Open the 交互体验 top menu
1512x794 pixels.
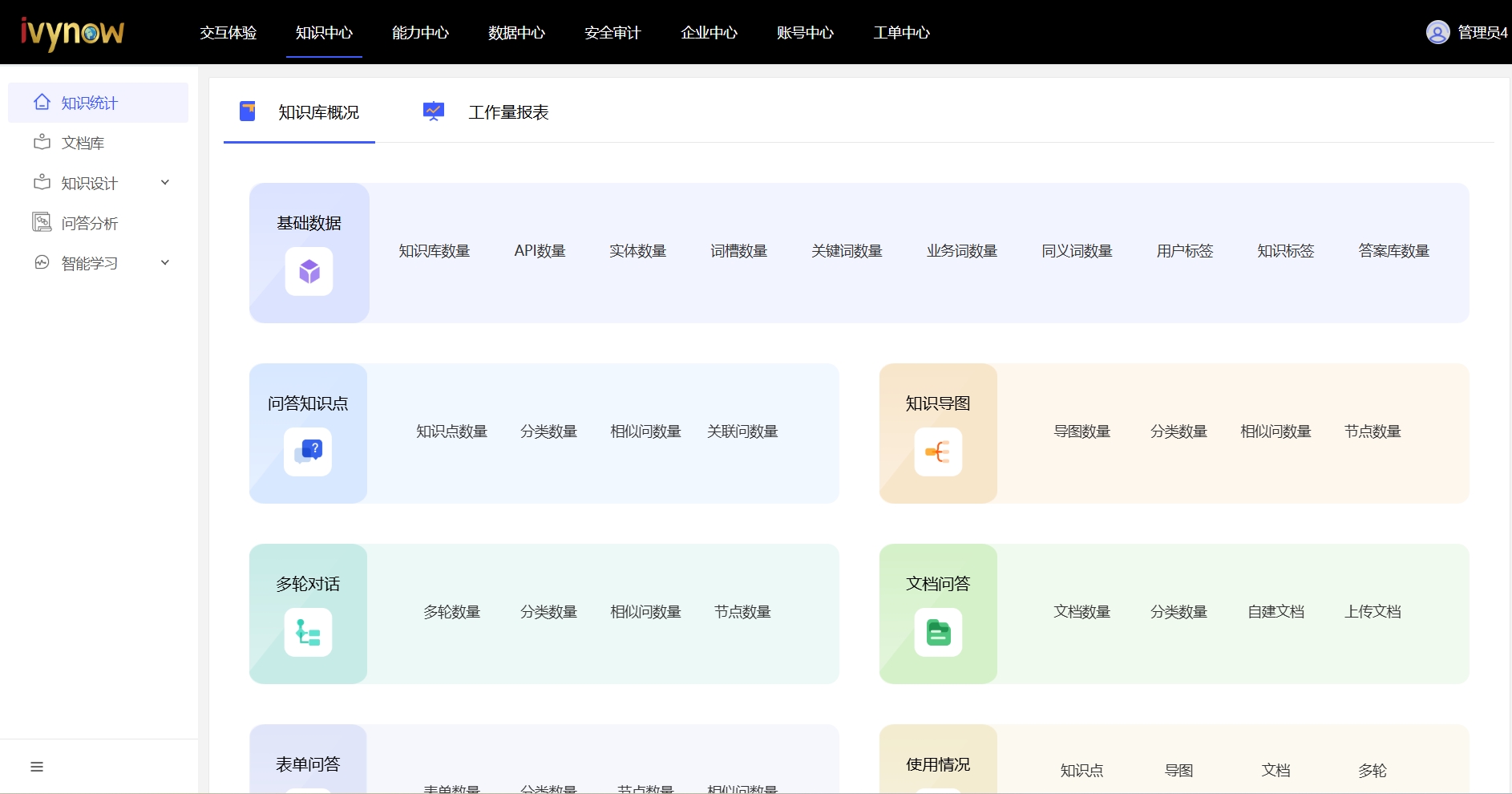tap(228, 33)
